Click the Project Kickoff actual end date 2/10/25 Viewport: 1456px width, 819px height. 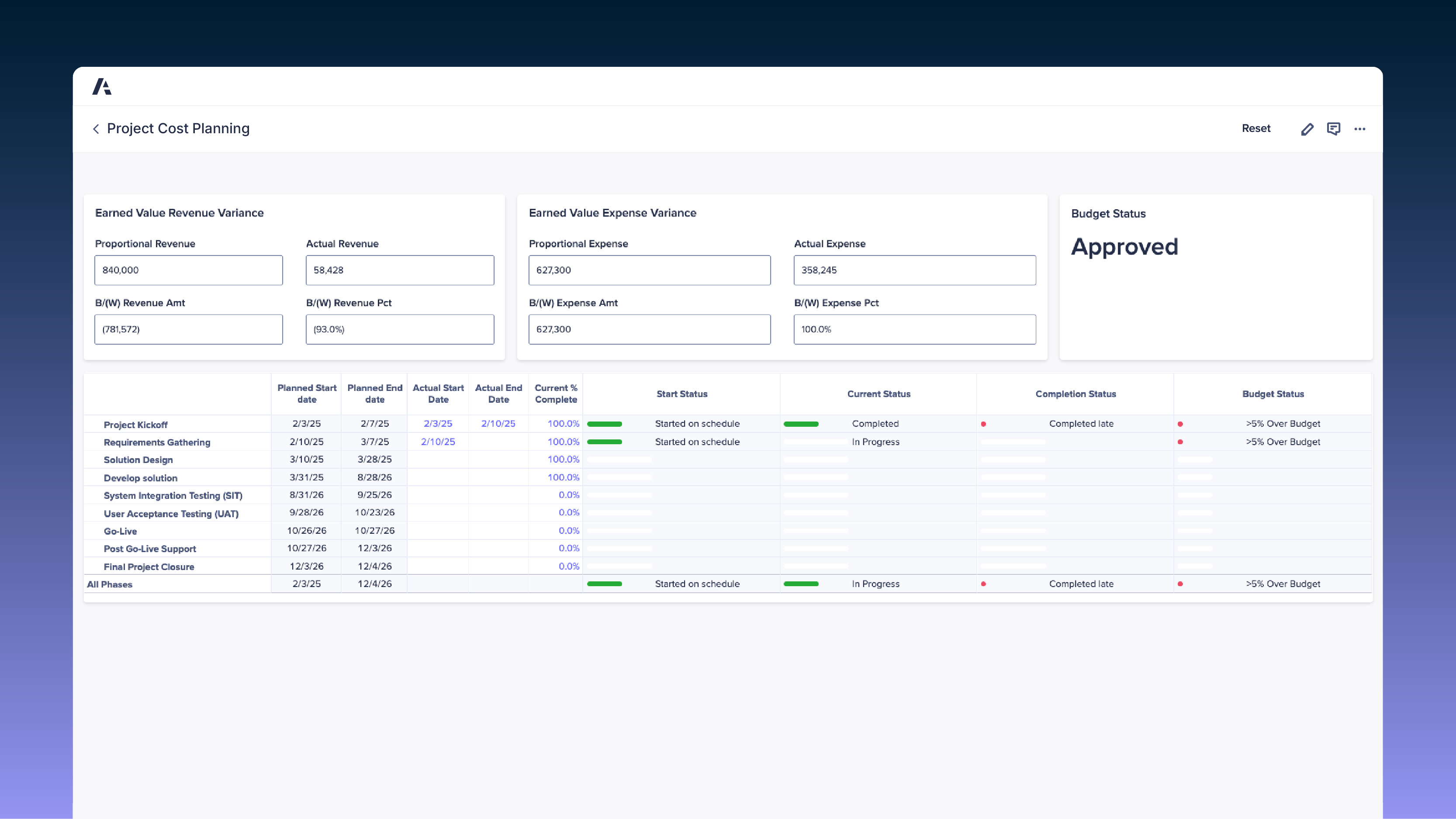[498, 423]
